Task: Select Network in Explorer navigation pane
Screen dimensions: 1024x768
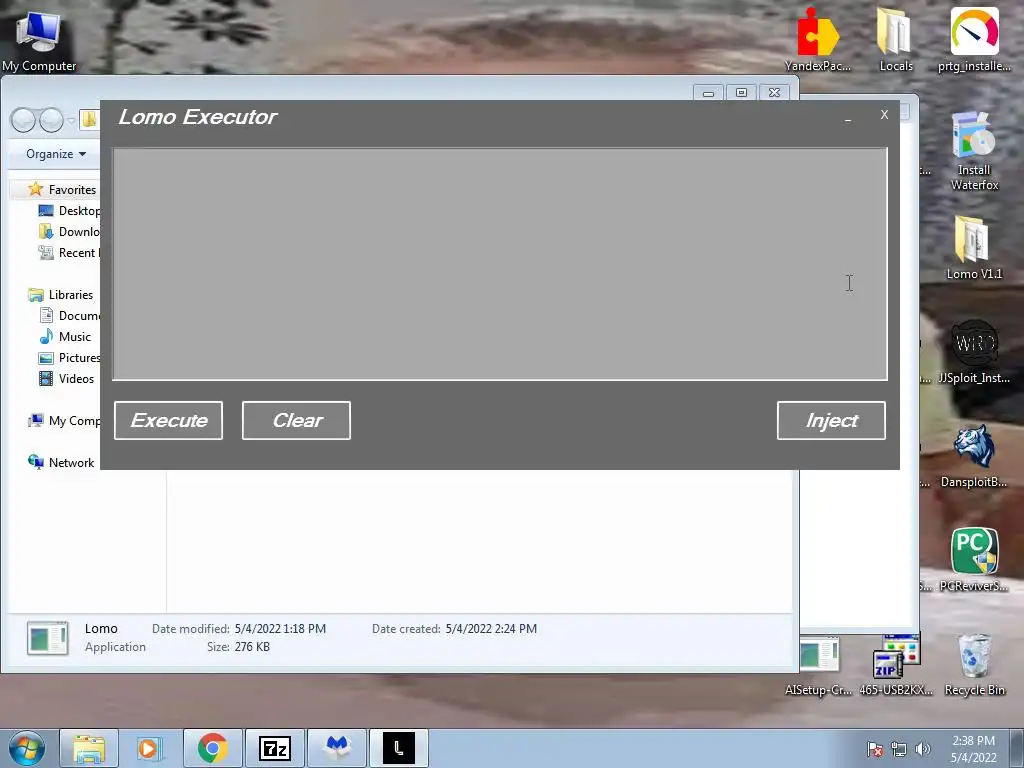Action: 61,462
